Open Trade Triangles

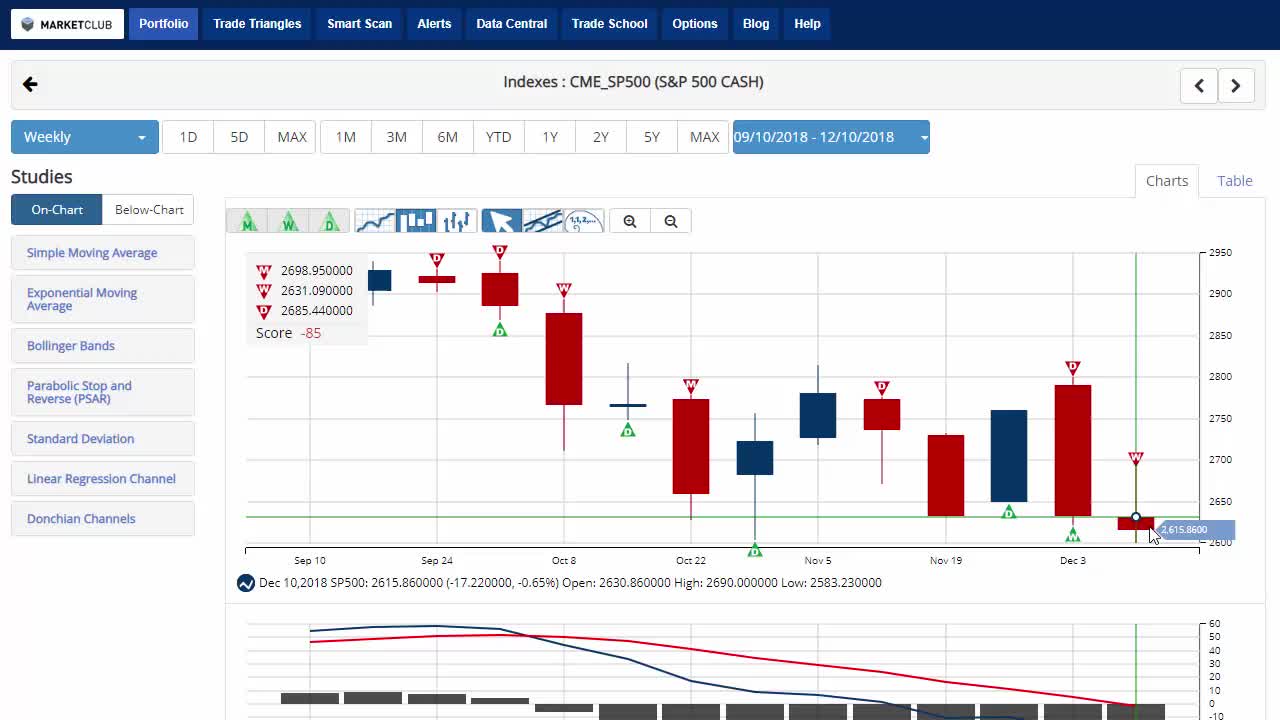coord(257,24)
